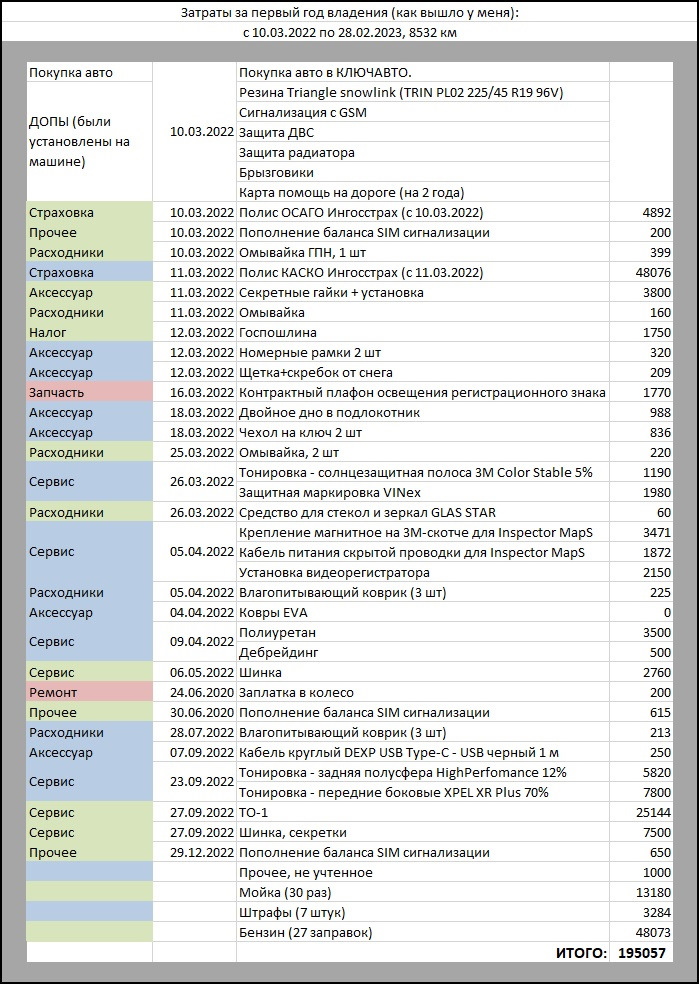Select 'Омывайка ГПН, 1 шт' cell
699x984 pixels.
(x=423, y=252)
